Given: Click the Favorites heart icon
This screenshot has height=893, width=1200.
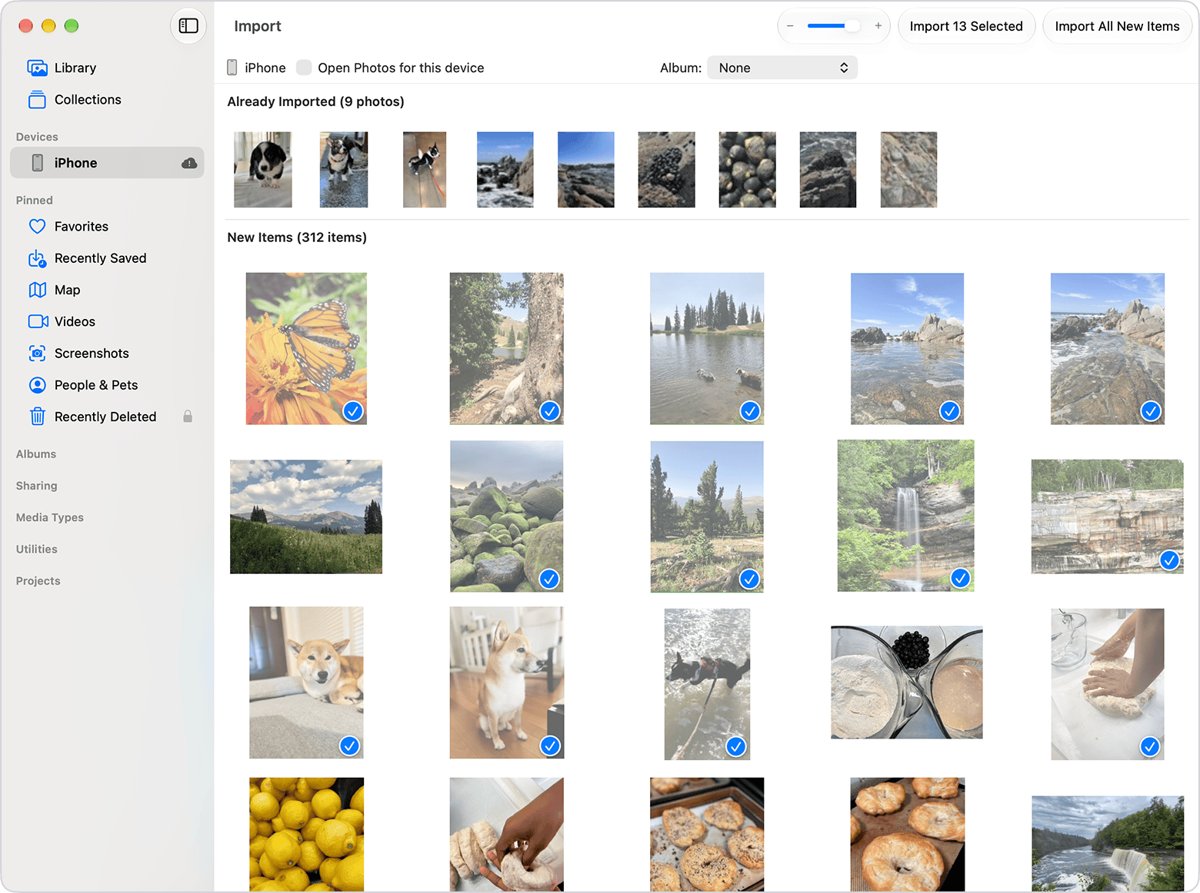Looking at the screenshot, I should (x=37, y=227).
